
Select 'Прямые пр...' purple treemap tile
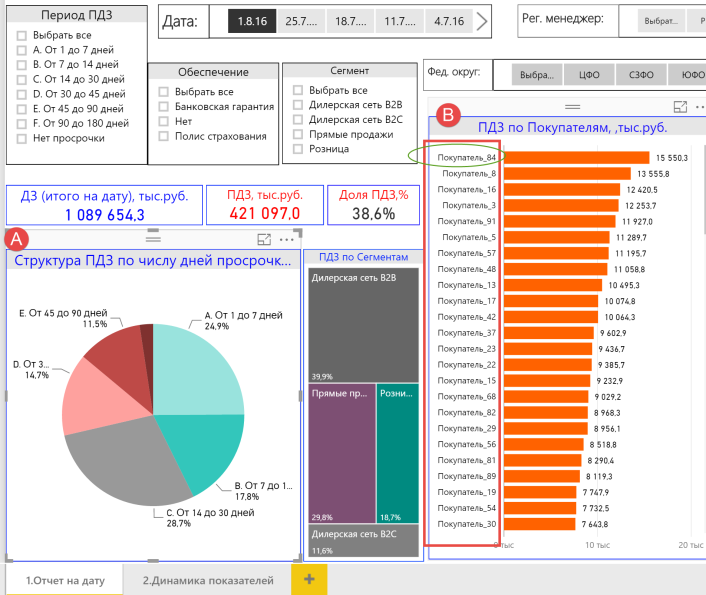342,453
